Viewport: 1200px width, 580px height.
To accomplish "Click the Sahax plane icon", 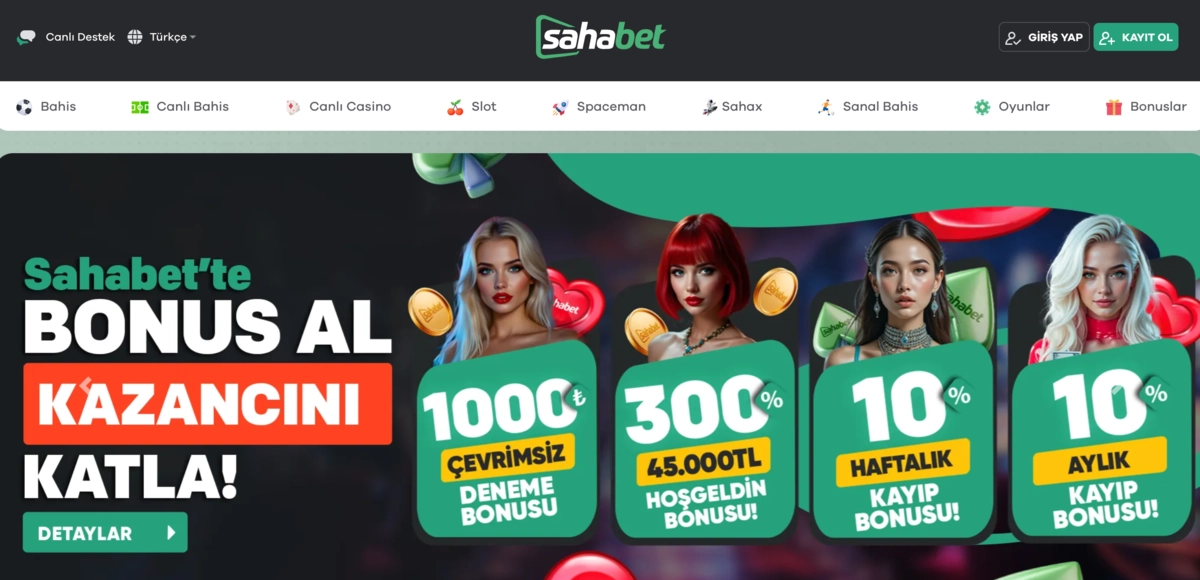I will (x=709, y=107).
